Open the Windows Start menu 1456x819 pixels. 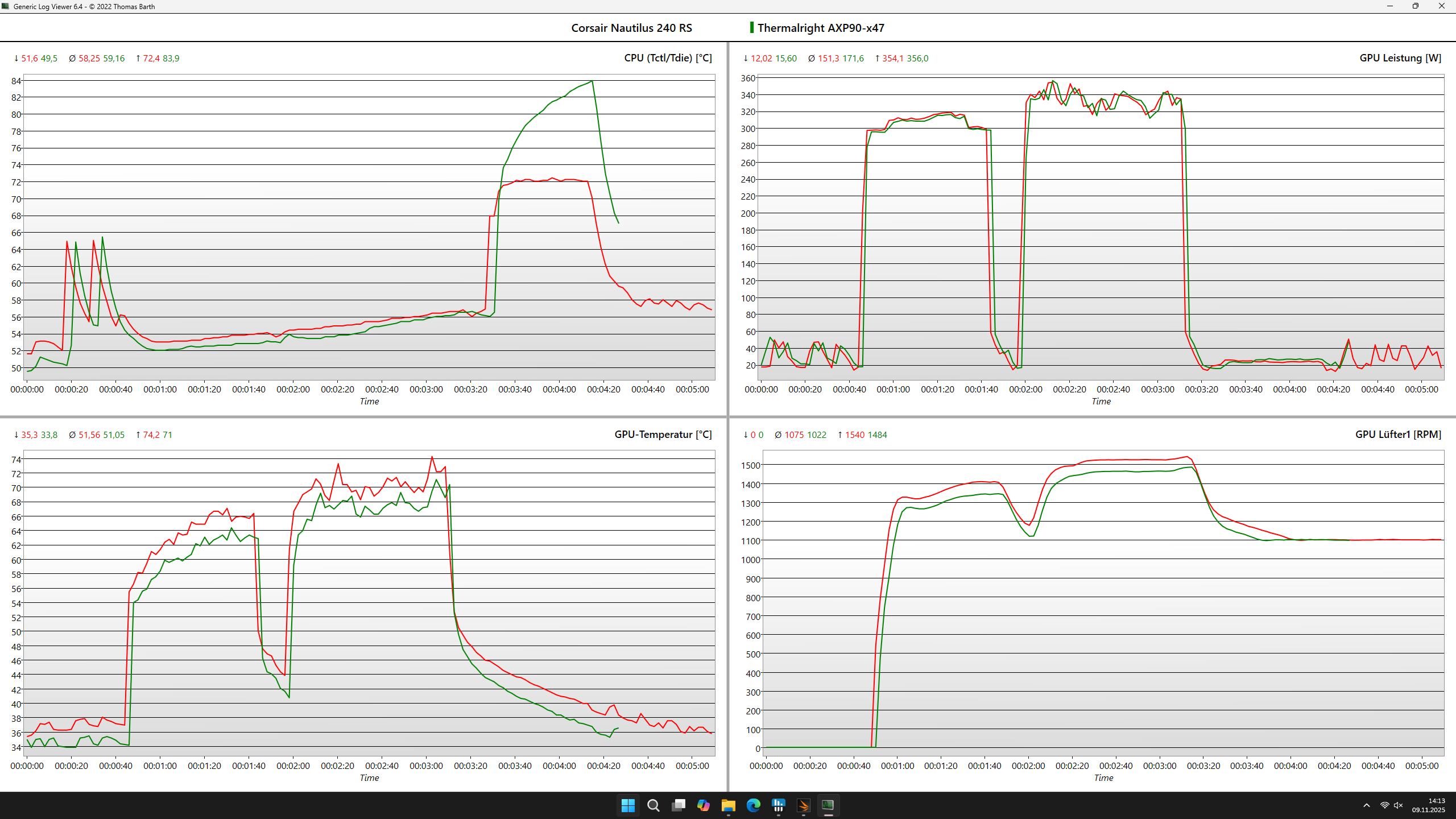coord(628,805)
